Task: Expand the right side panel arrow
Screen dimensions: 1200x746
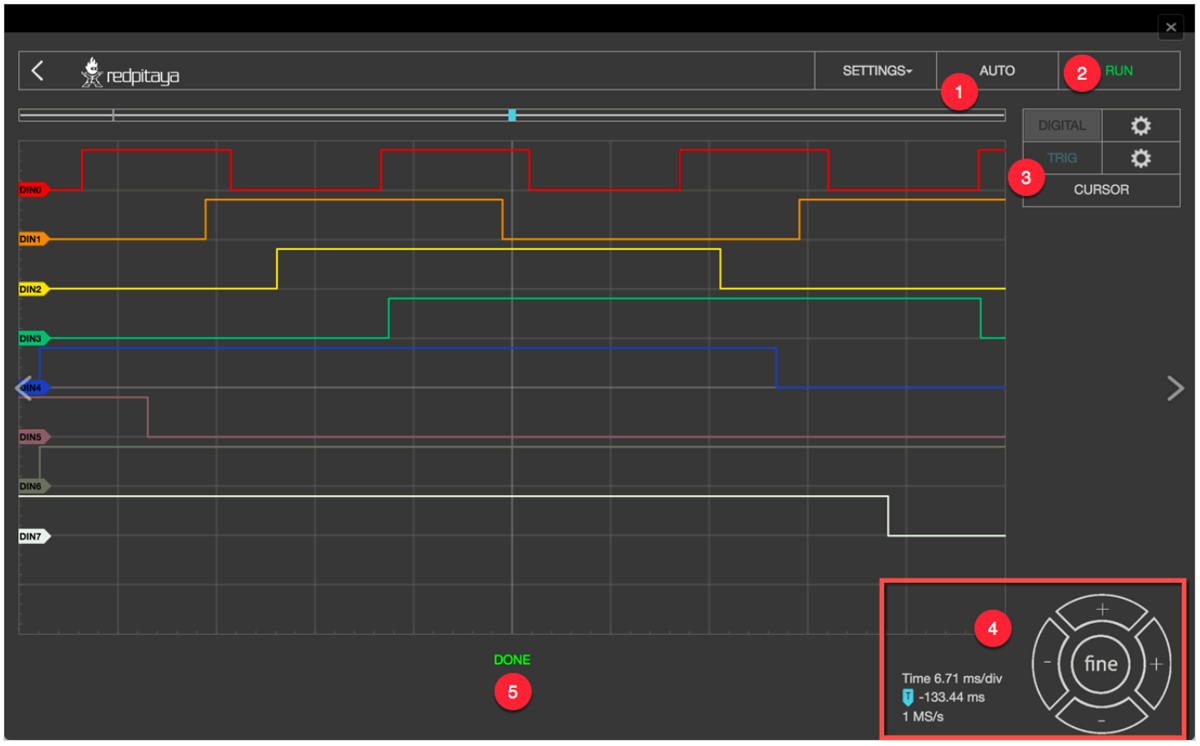Action: click(1175, 388)
